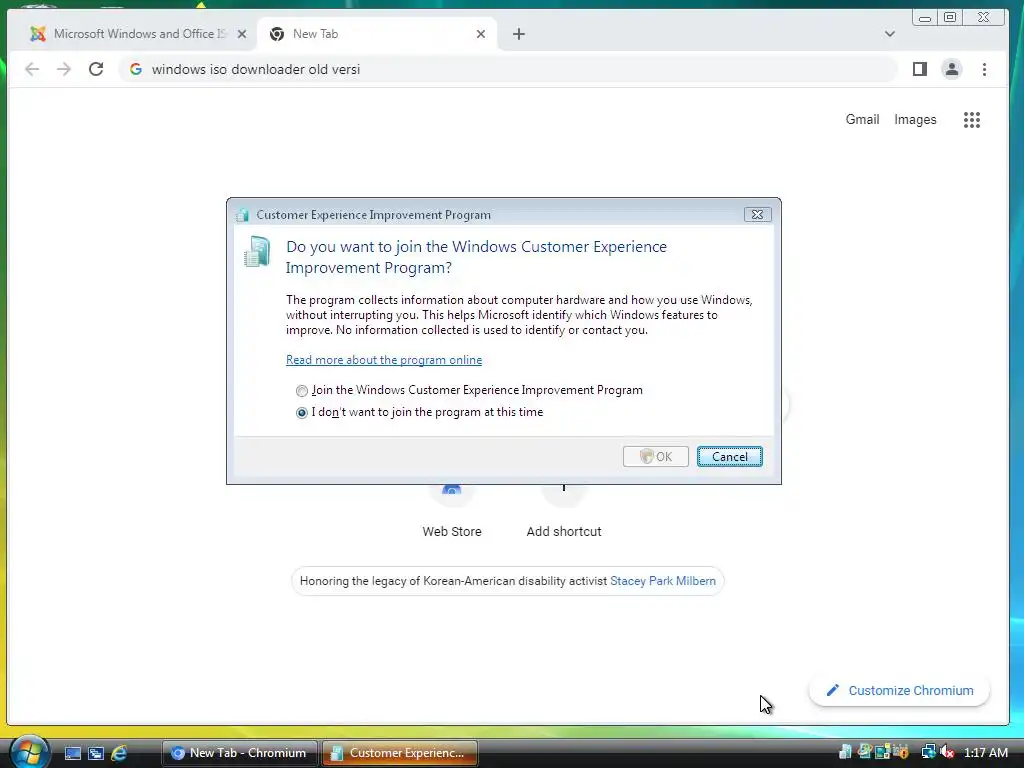Screen dimensions: 1024x768
Task: Close the Customer Experience Improvement Program dialog
Action: 757,214
